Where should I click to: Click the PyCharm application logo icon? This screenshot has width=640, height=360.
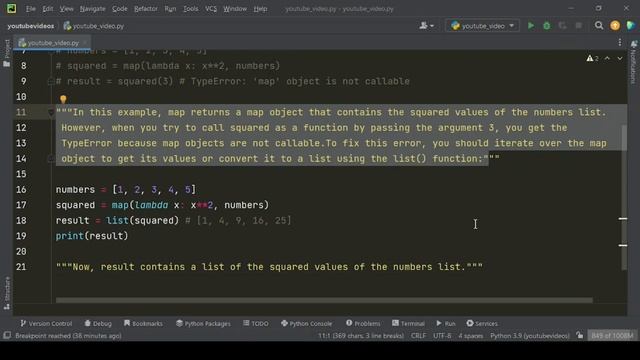[x=11, y=8]
